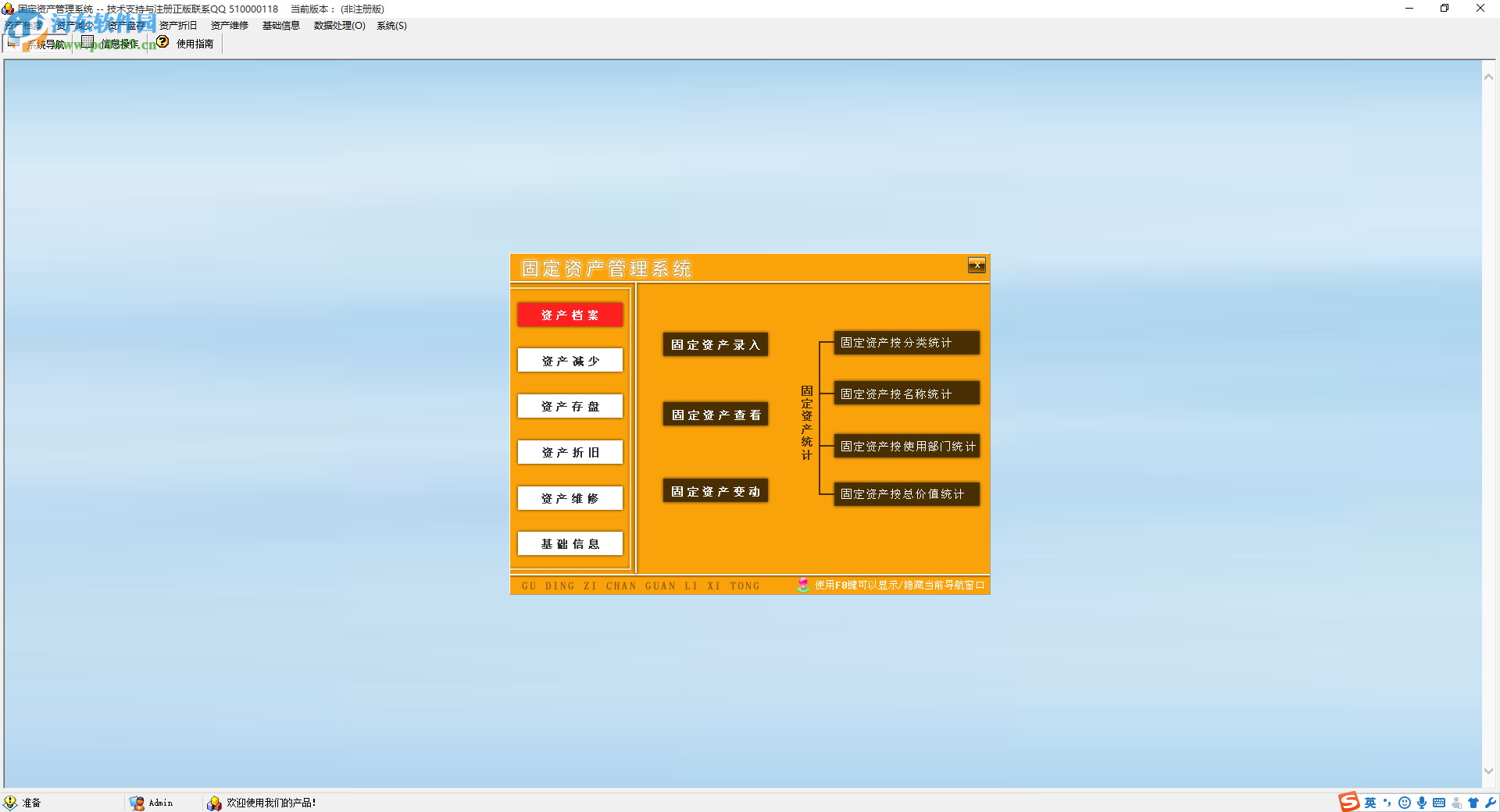Viewport: 1500px width, 812px height.
Task: Click the Sogou input method S logo
Action: (x=1349, y=802)
